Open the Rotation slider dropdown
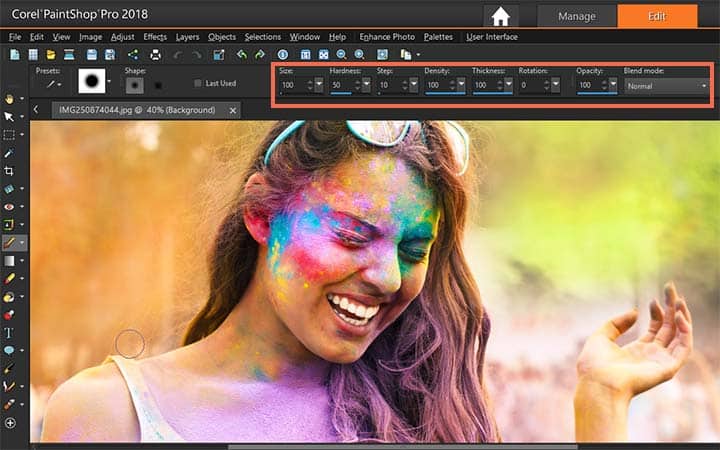 tap(556, 84)
